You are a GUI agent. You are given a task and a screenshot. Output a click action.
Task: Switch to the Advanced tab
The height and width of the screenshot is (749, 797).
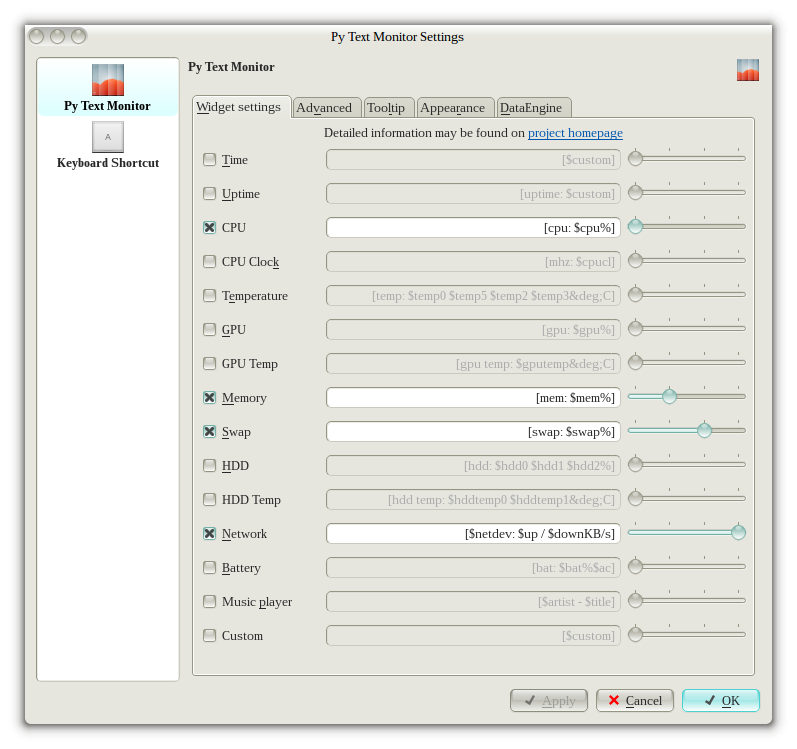(324, 108)
